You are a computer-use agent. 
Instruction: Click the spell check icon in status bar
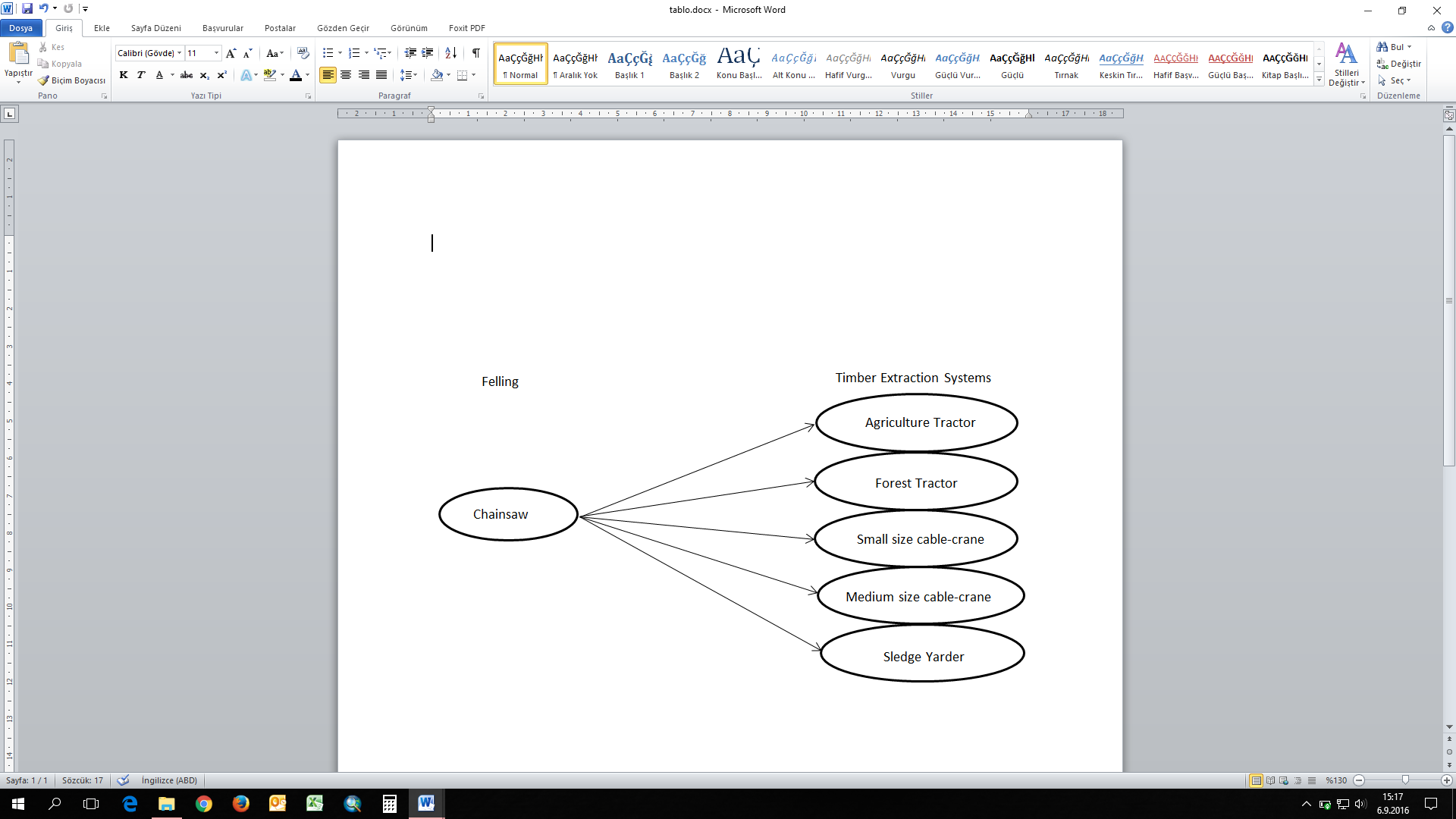(124, 780)
